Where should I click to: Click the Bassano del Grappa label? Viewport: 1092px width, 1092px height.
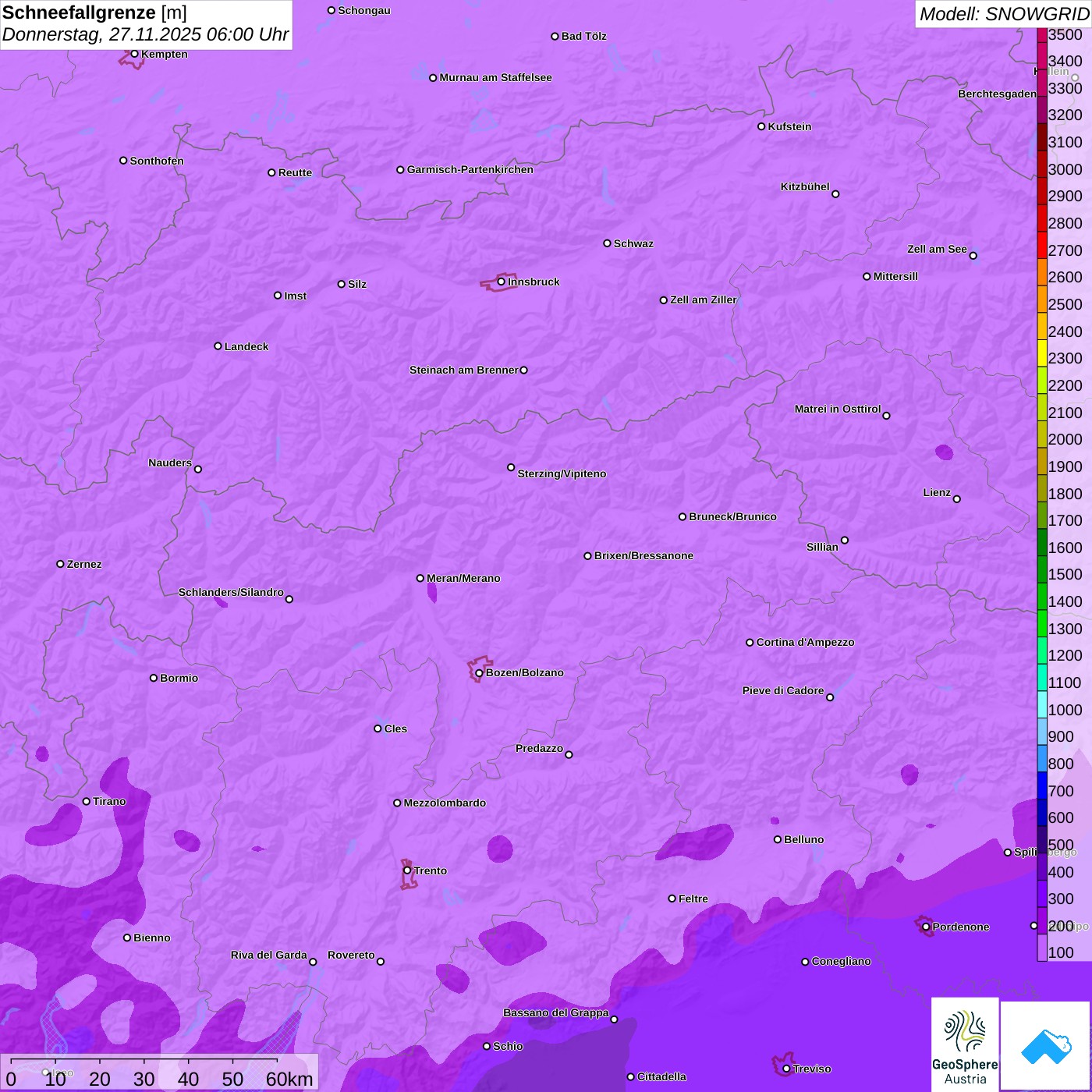click(555, 1012)
